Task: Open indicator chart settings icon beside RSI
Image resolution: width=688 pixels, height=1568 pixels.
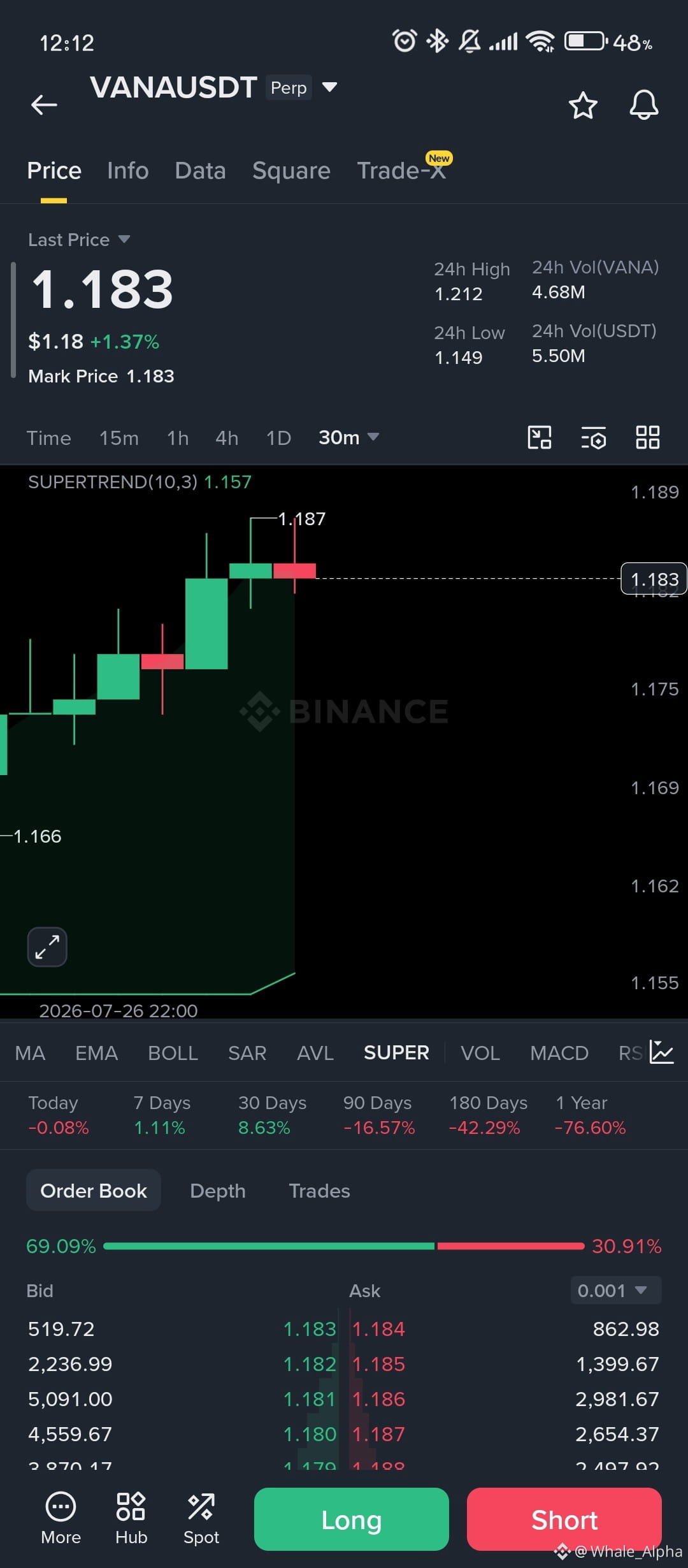Action: coord(662,1052)
